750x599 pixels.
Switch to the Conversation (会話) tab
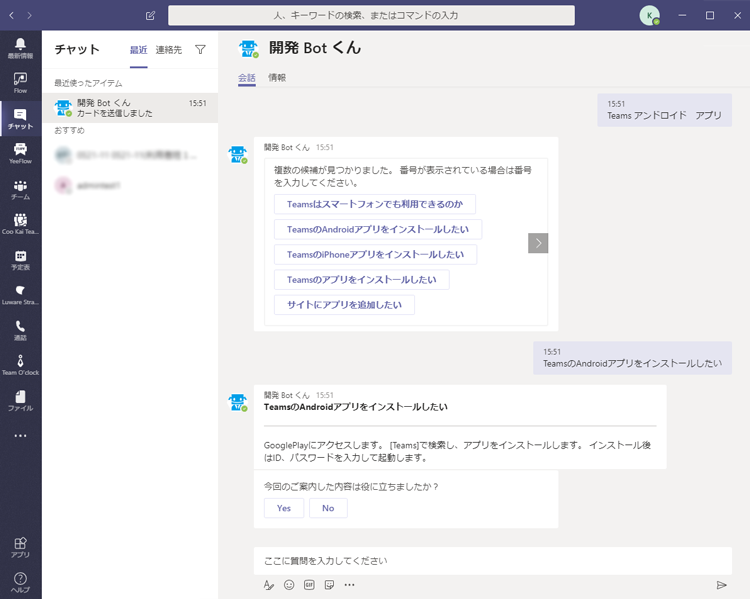pos(247,78)
